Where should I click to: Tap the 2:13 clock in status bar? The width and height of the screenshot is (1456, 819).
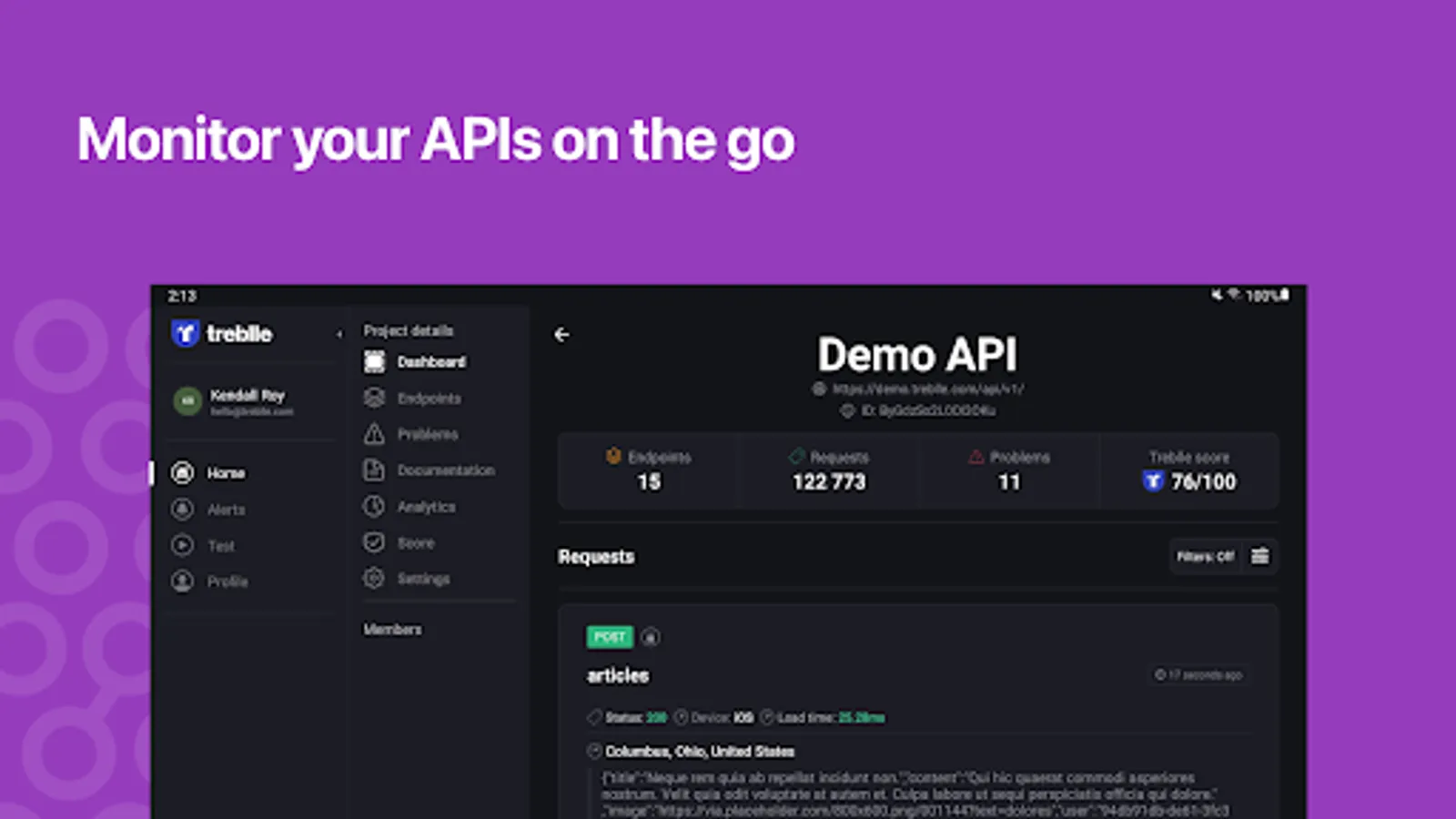tap(182, 296)
